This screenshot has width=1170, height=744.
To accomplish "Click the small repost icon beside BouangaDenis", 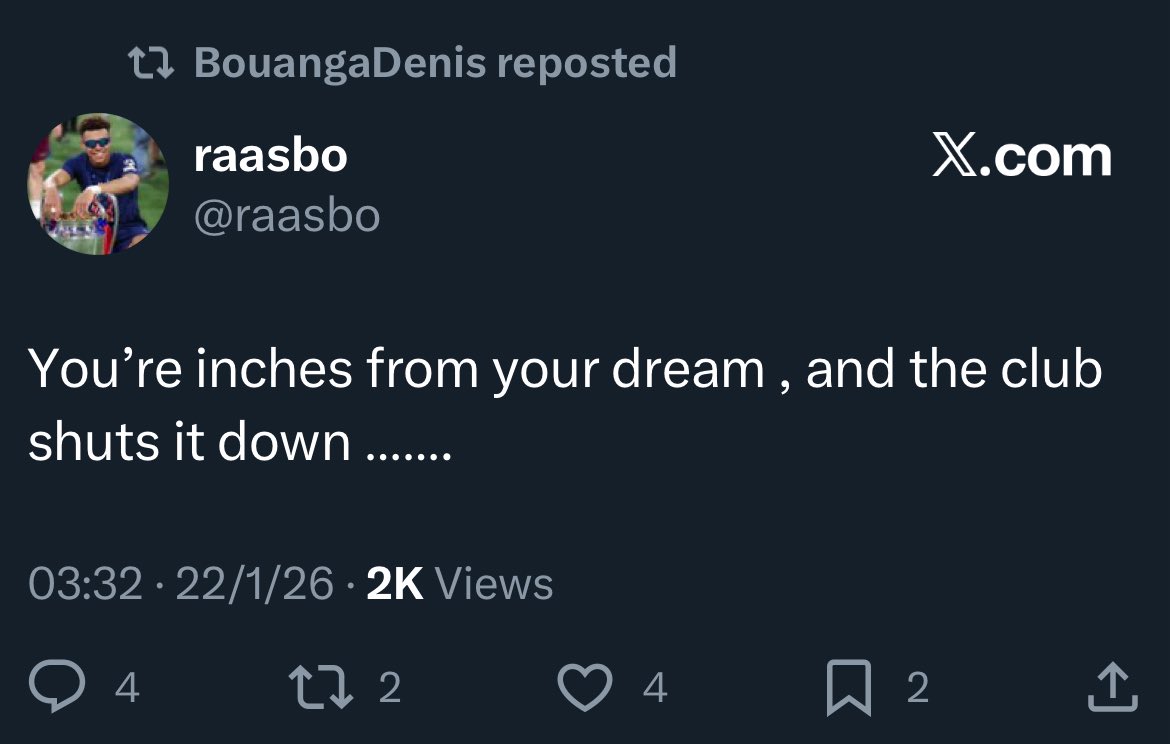I will click(x=153, y=62).
